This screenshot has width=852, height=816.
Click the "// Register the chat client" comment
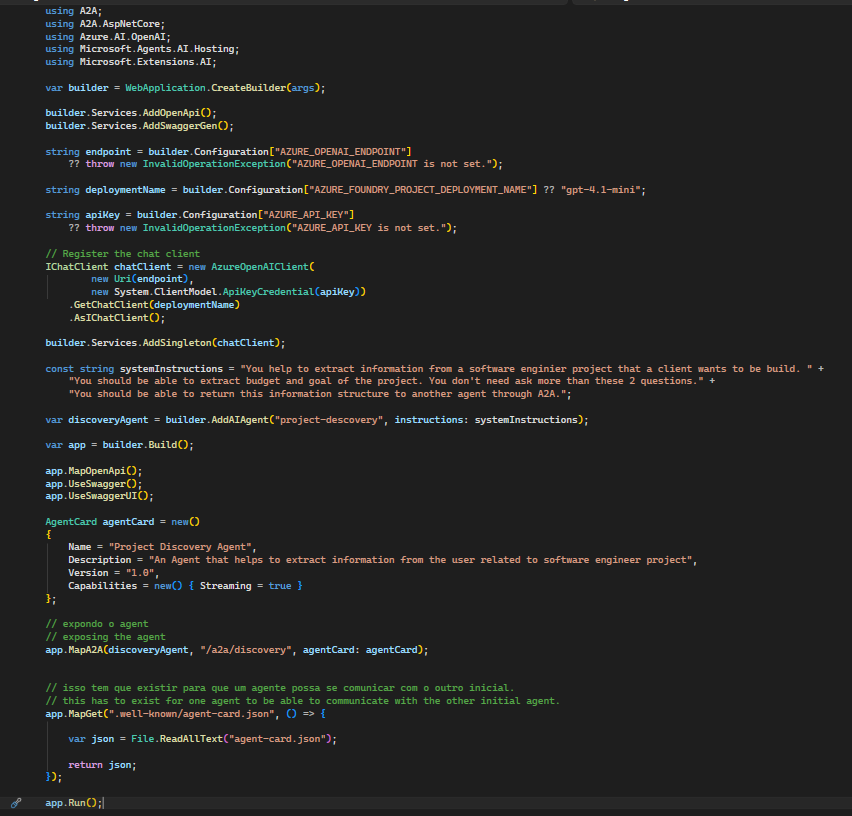(x=122, y=254)
